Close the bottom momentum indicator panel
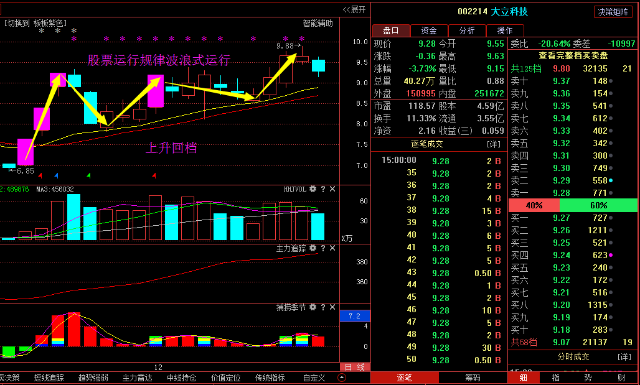640x385 pixels. click(332, 307)
